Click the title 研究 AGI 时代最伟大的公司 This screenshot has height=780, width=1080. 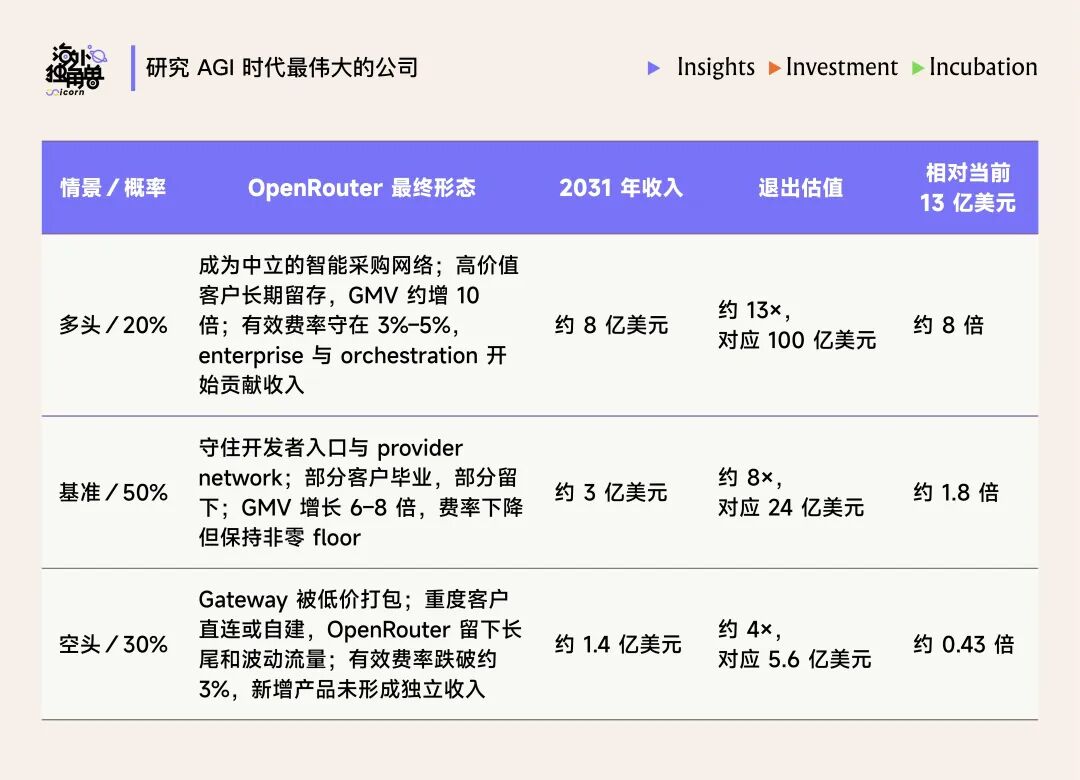282,68
